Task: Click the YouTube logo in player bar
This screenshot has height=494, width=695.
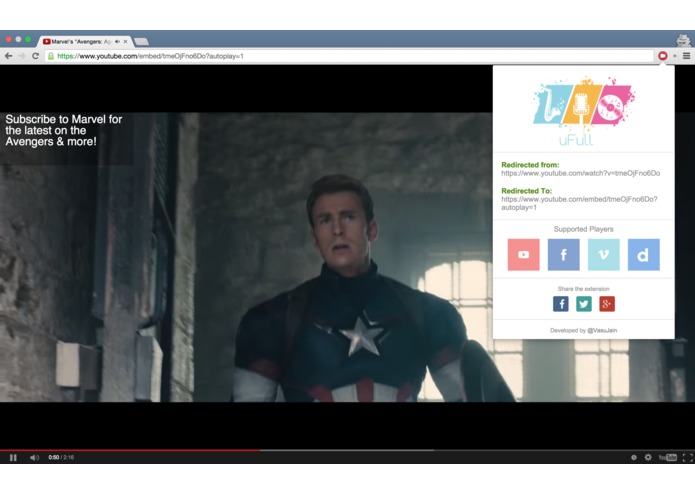Action: tap(668, 457)
